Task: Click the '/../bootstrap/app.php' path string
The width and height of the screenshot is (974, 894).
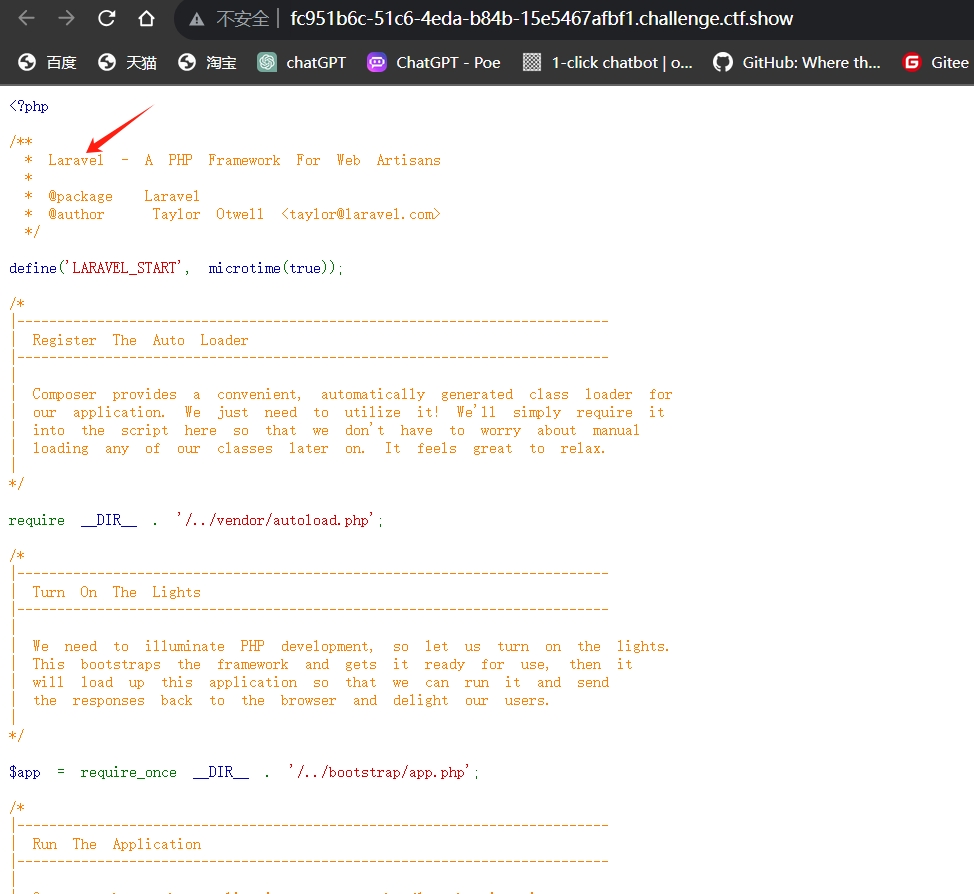Action: 381,772
